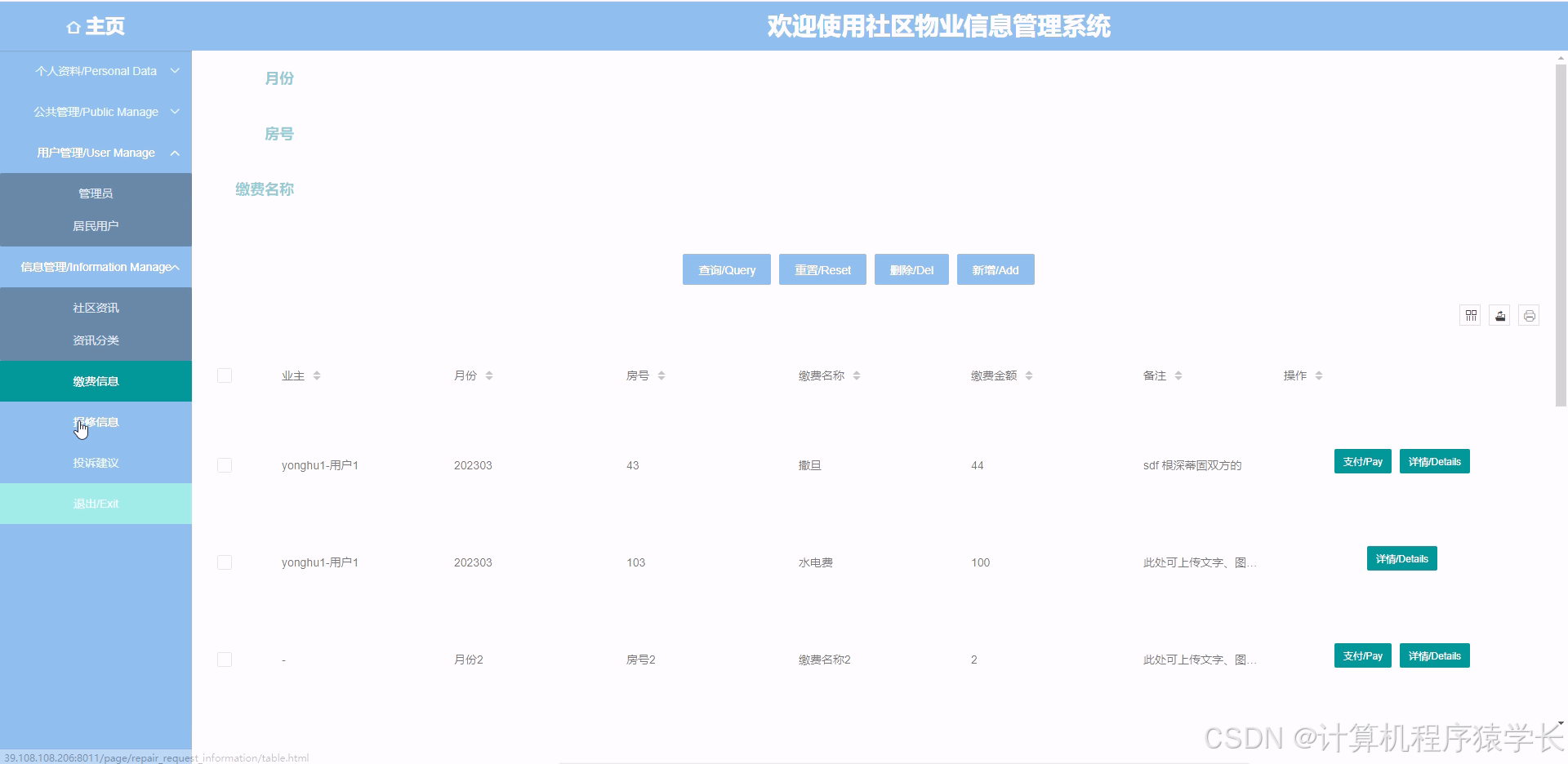Click the export table icon
Screen dimensions: 1568x764
click(1500, 315)
